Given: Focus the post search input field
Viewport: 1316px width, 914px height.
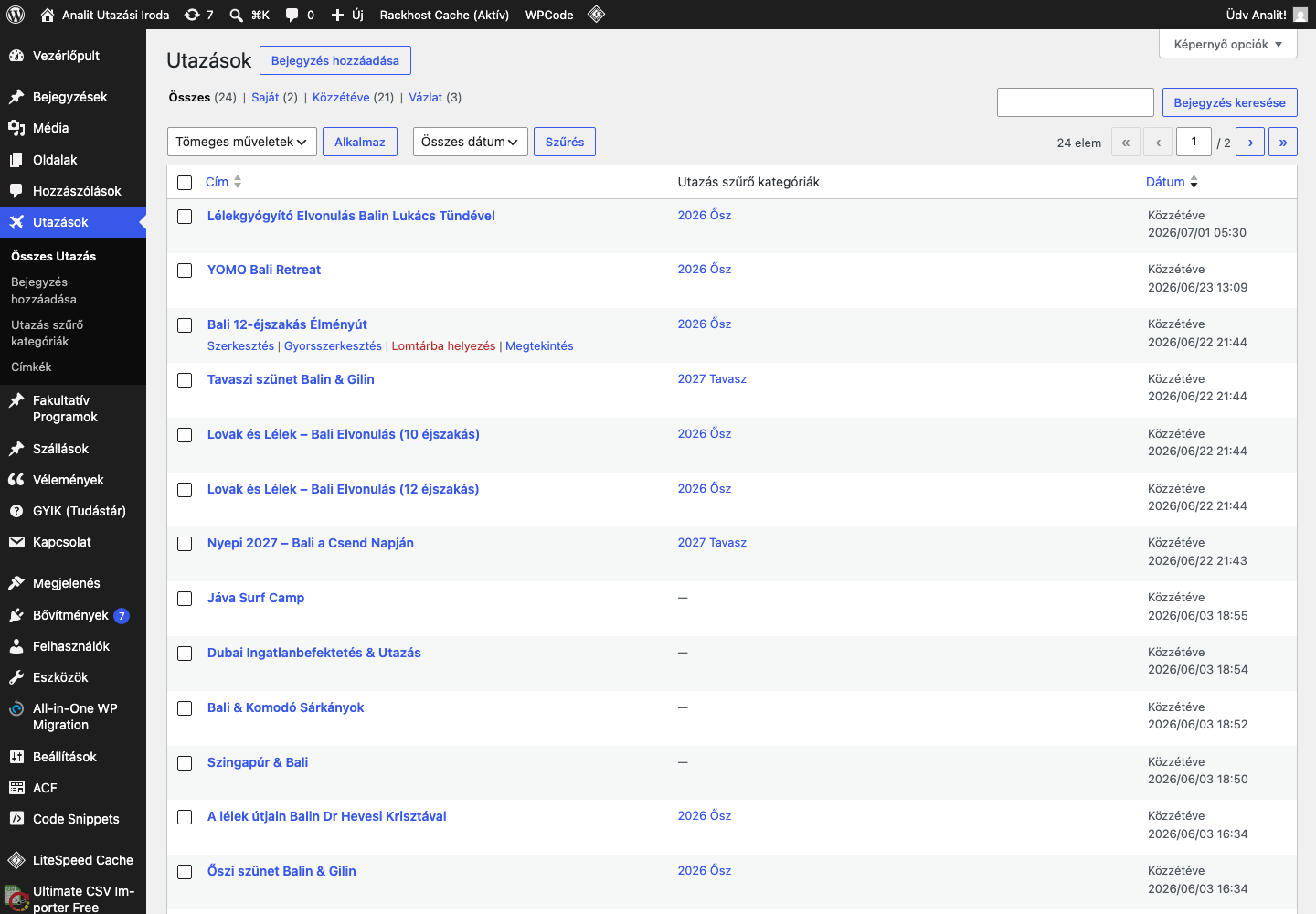Looking at the screenshot, I should click(x=1076, y=102).
